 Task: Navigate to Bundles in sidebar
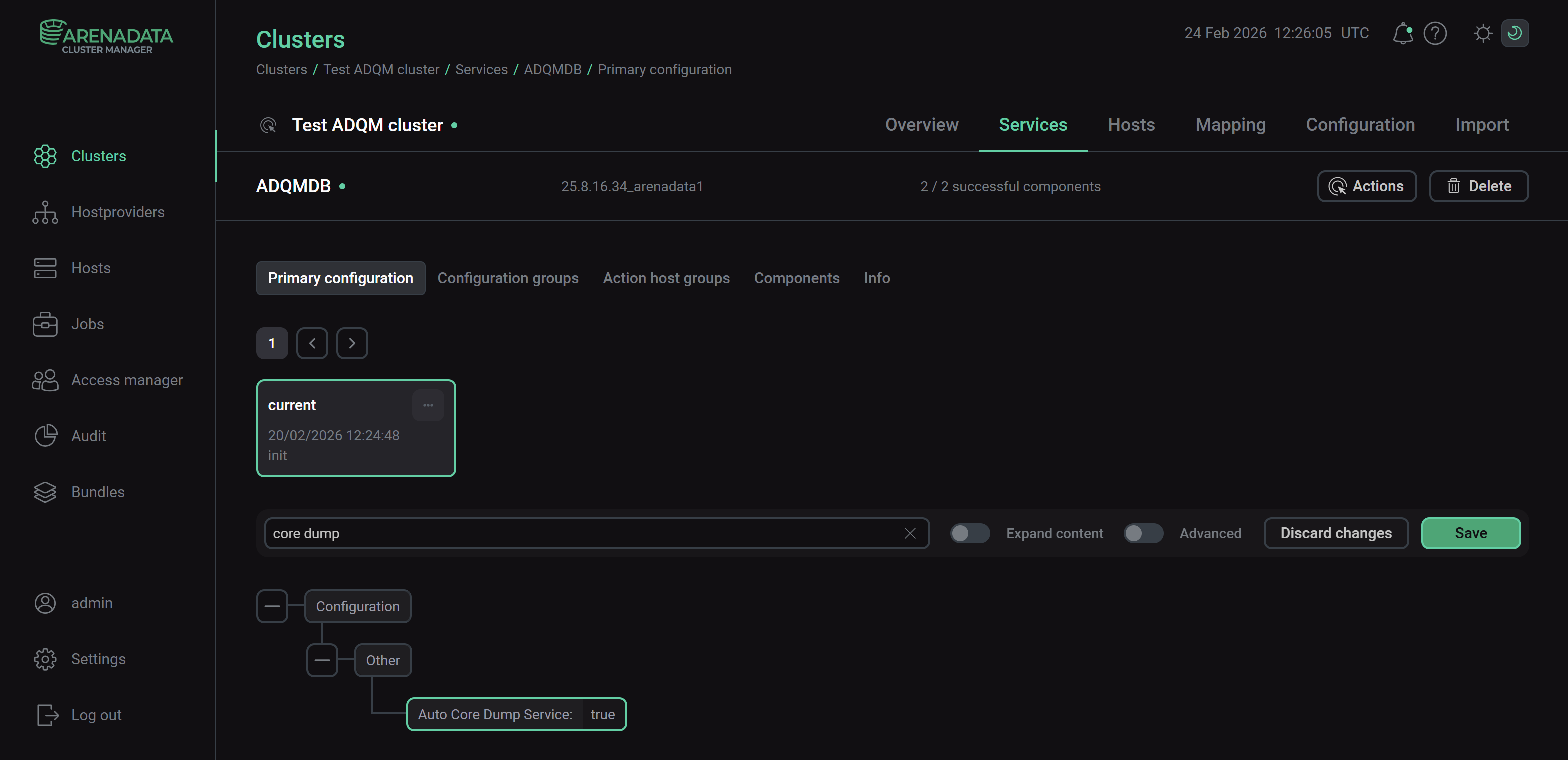click(98, 492)
